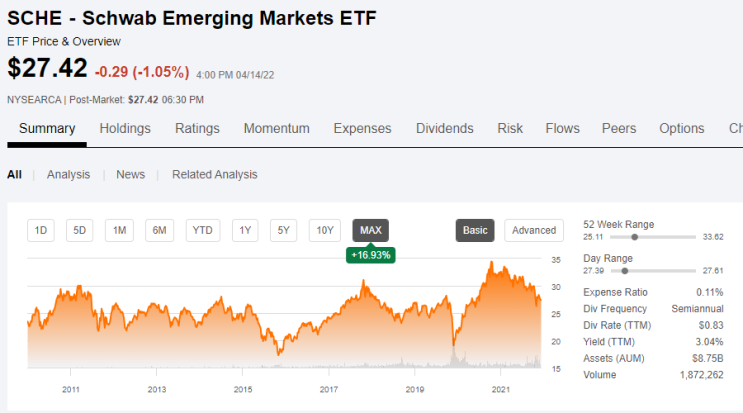The height and width of the screenshot is (413, 743).
Task: Open the Holdings tab
Action: (x=125, y=128)
